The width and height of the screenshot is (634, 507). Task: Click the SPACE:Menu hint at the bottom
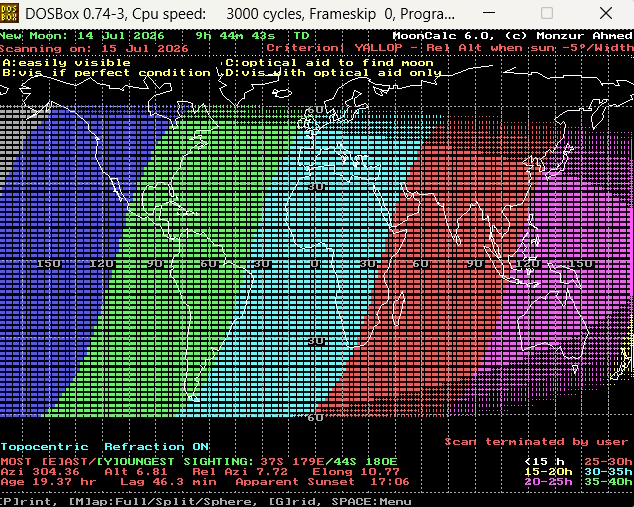[x=371, y=502]
